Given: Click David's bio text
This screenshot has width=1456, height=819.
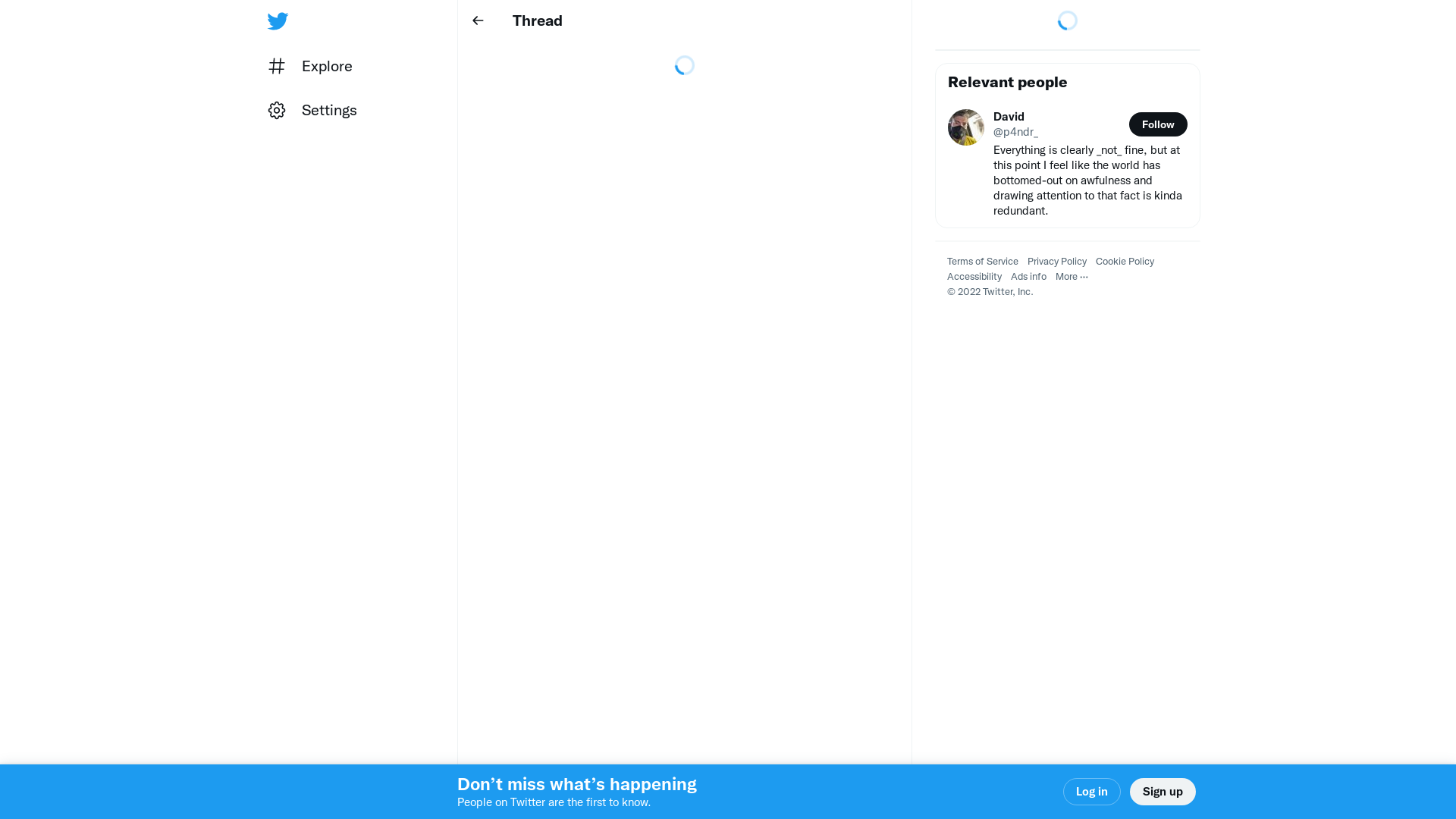Looking at the screenshot, I should (1087, 180).
